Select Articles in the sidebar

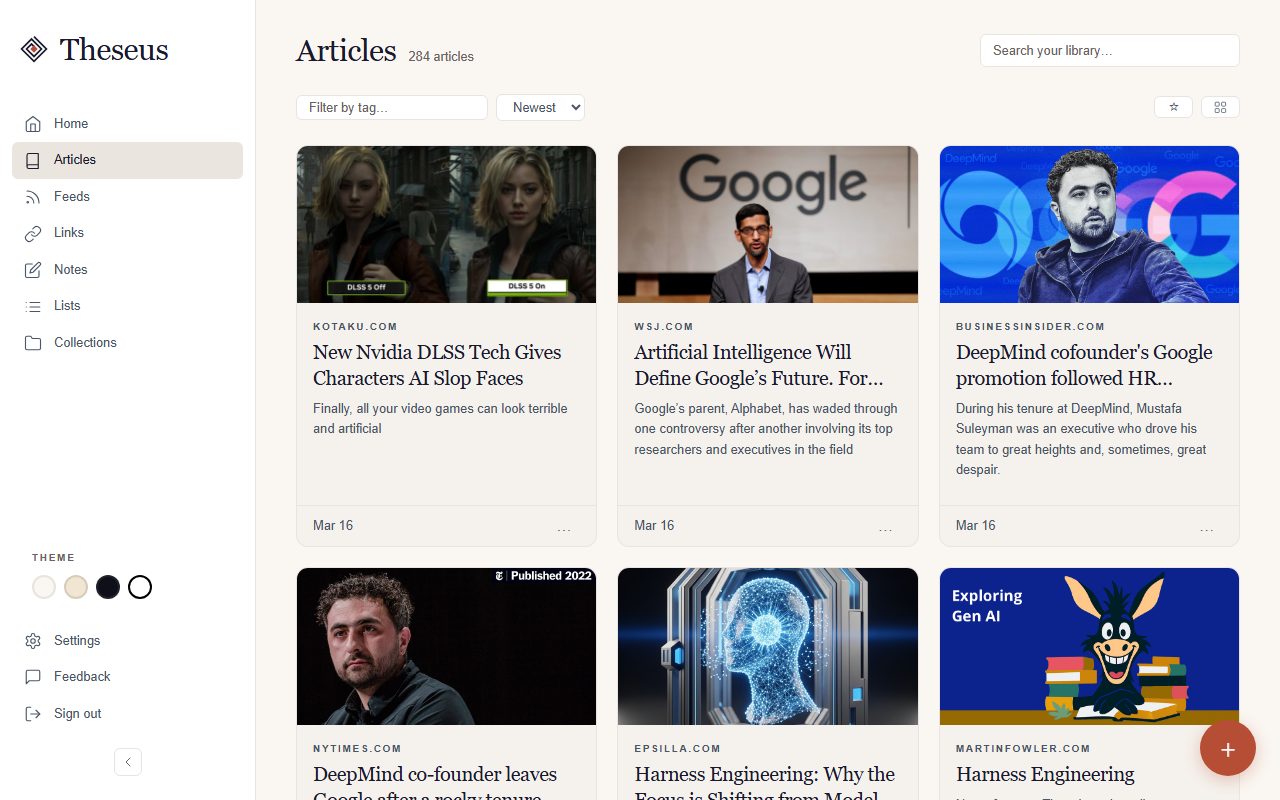pyautogui.click(x=127, y=160)
